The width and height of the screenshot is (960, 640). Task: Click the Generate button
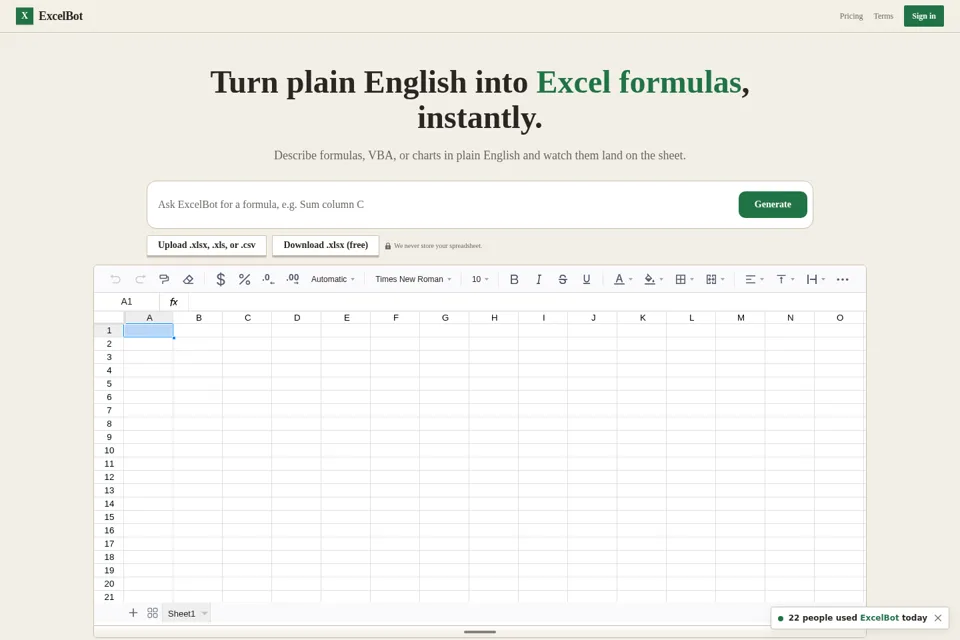point(773,205)
